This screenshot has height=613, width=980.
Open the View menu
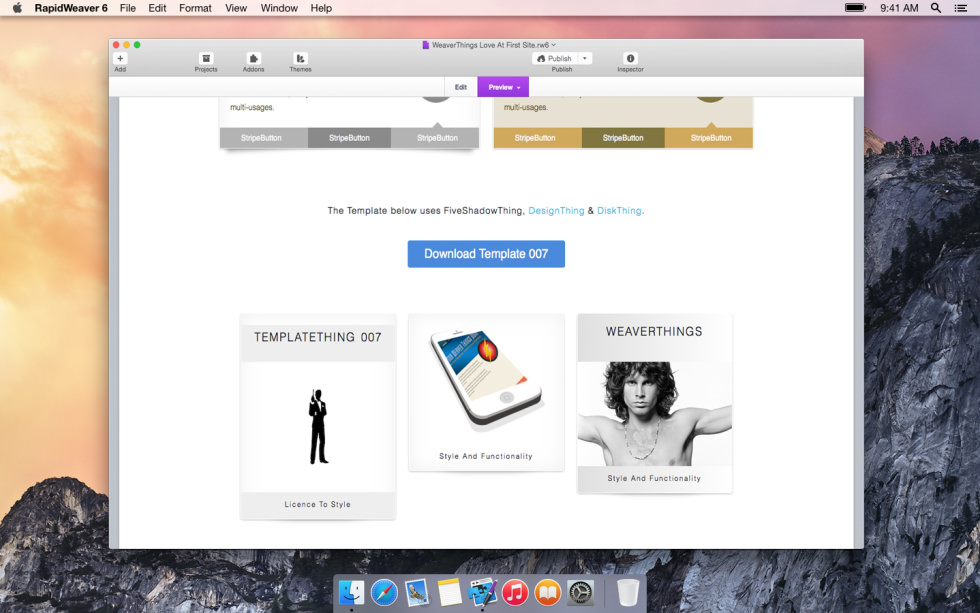coord(236,8)
